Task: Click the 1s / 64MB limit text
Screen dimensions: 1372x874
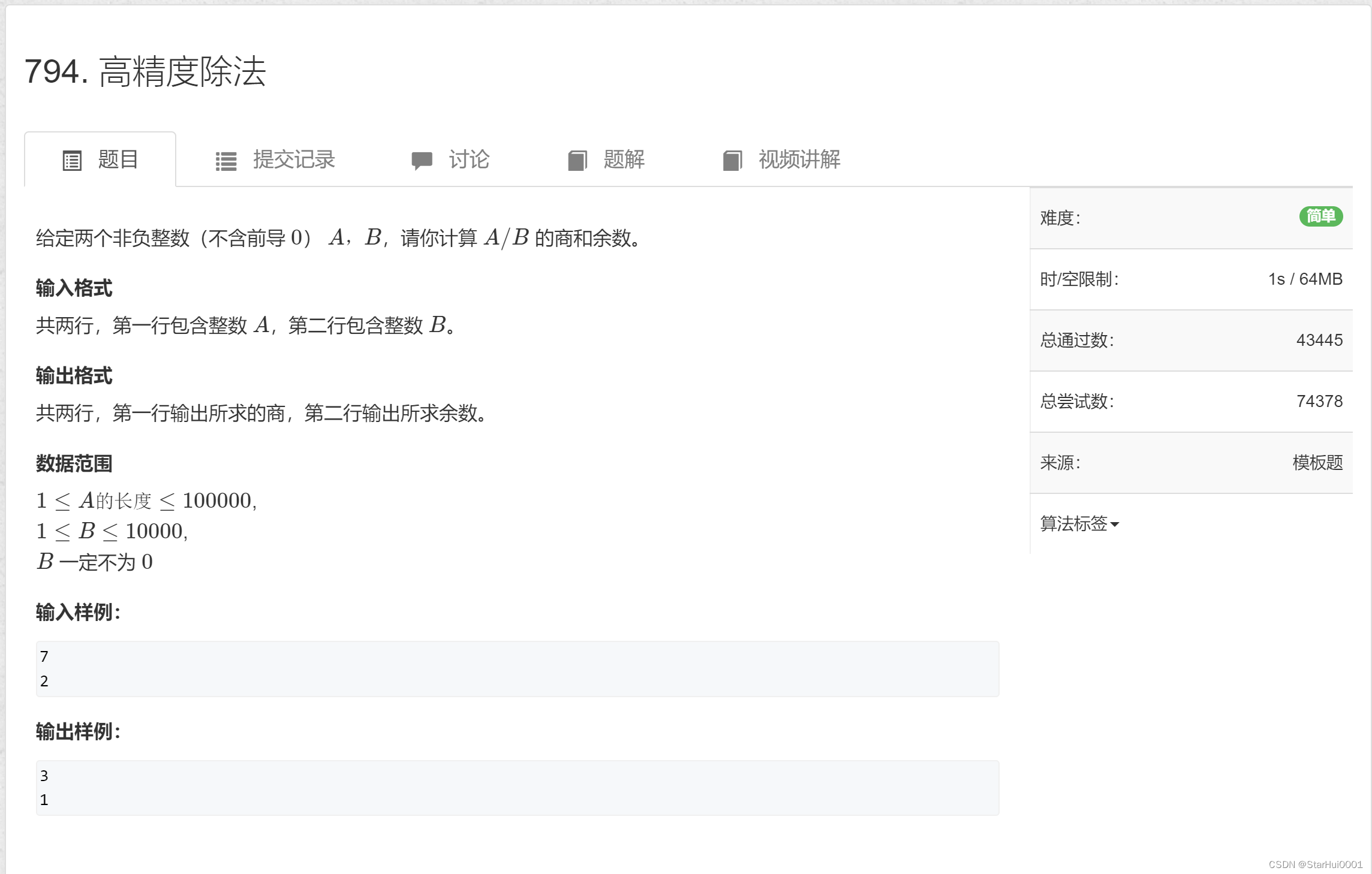Action: pos(1305,279)
